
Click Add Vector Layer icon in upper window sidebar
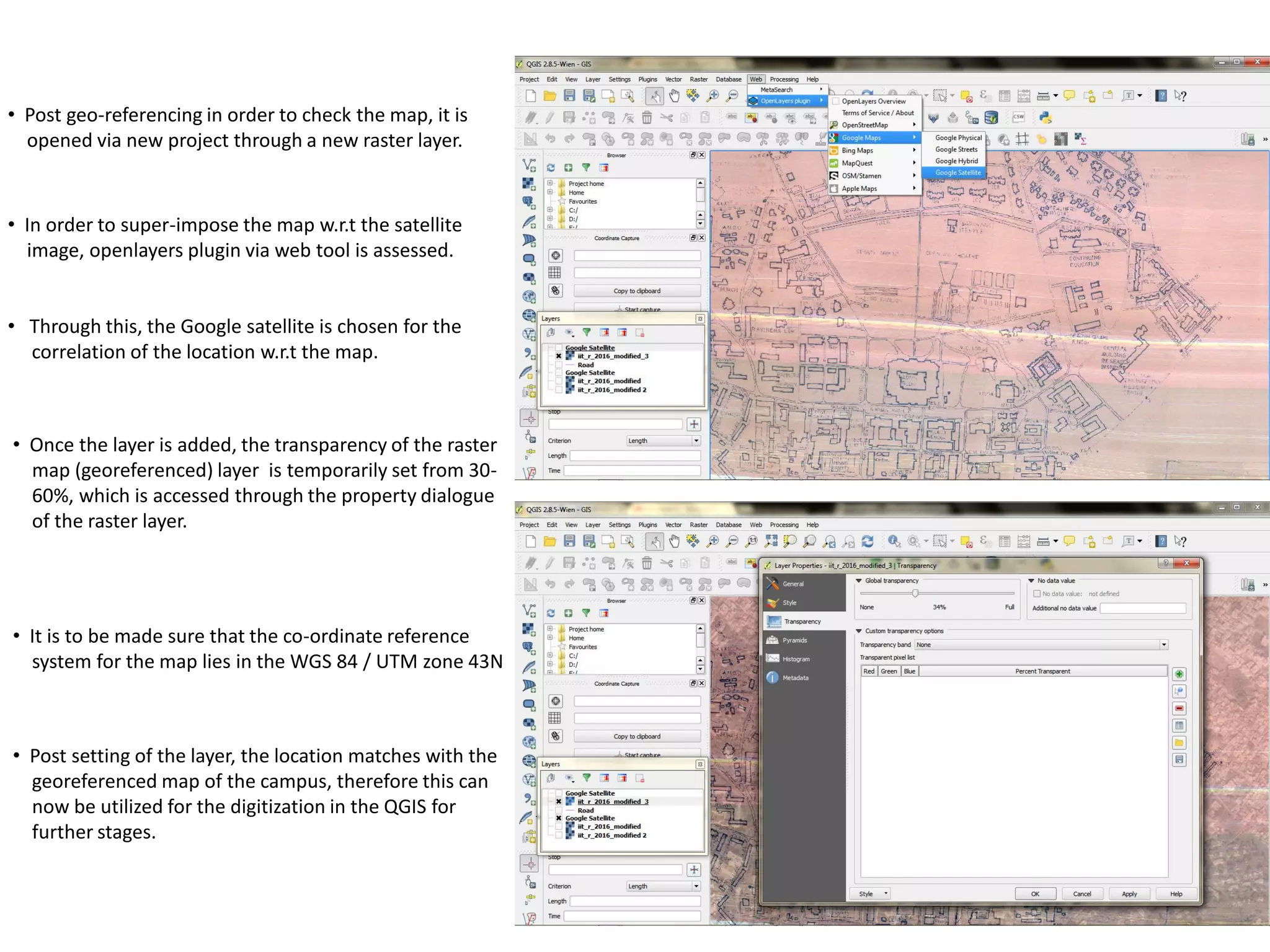tap(529, 165)
